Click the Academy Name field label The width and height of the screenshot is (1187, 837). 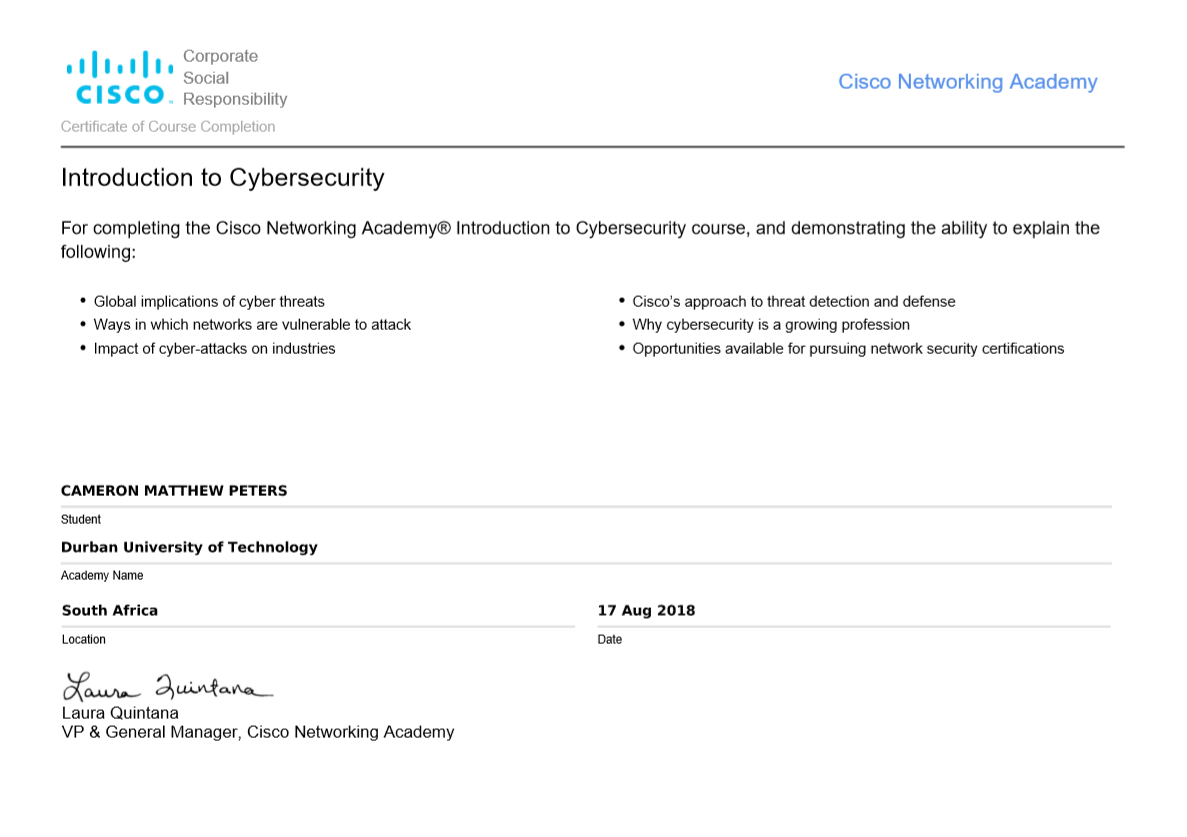coord(102,576)
